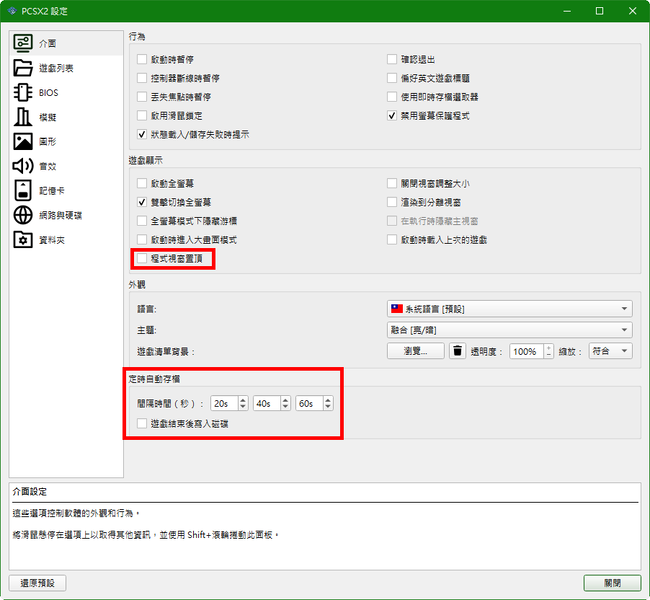650x600 pixels.
Task: Enable 程式視窗置頂 (always on top)
Action: coord(142,258)
